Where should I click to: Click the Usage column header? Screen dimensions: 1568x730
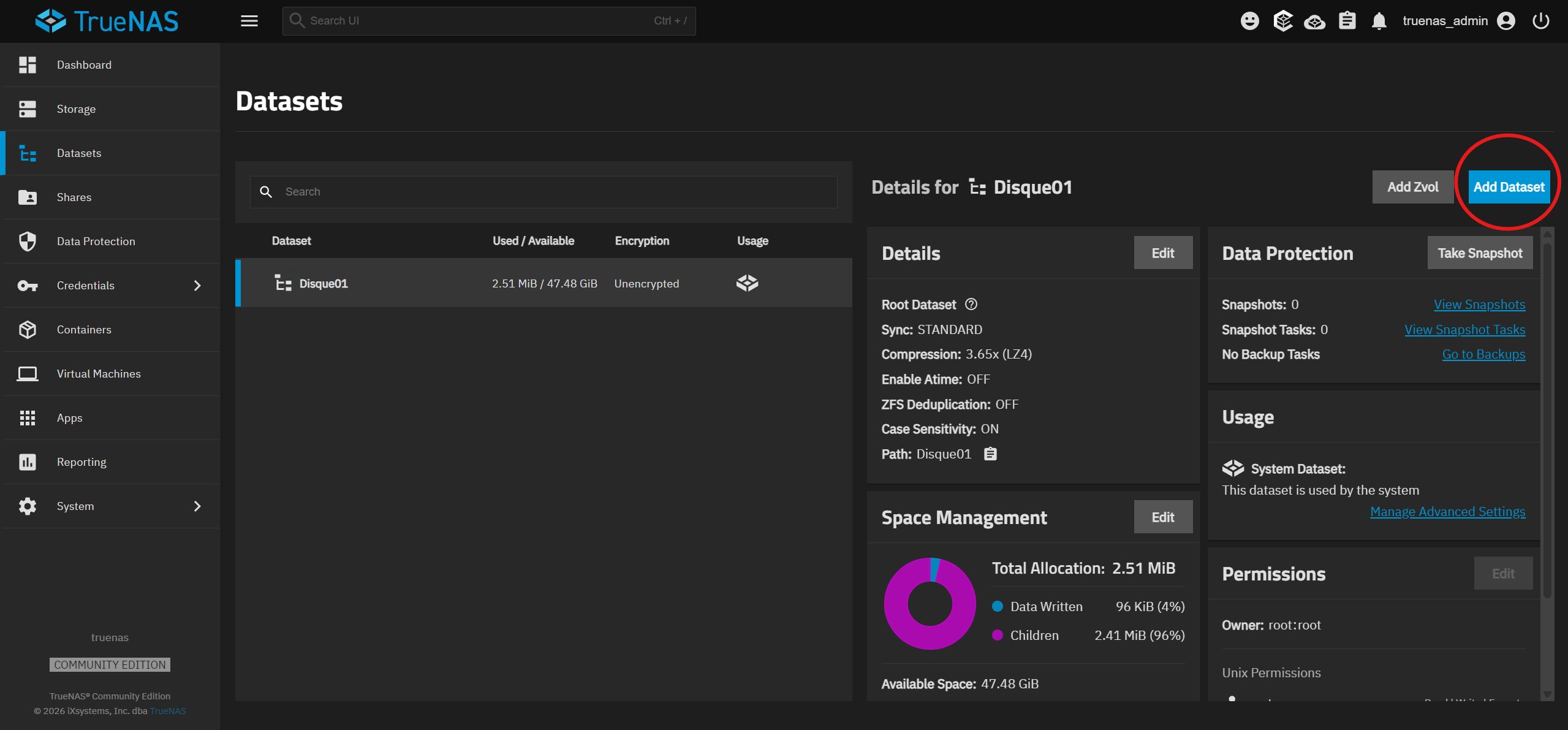[x=752, y=241]
